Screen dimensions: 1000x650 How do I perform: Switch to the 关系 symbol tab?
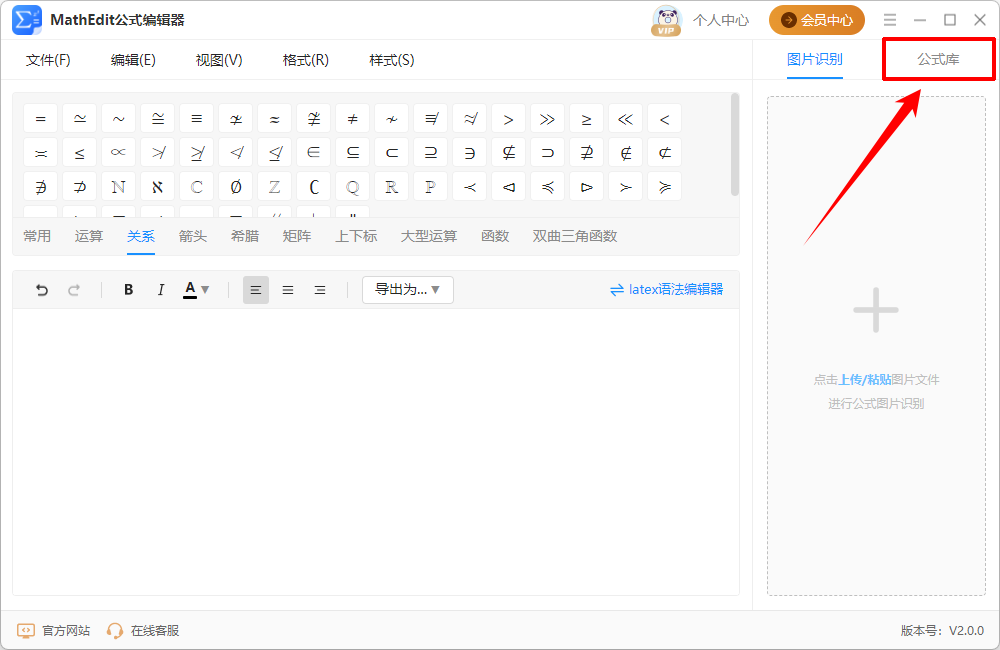141,236
